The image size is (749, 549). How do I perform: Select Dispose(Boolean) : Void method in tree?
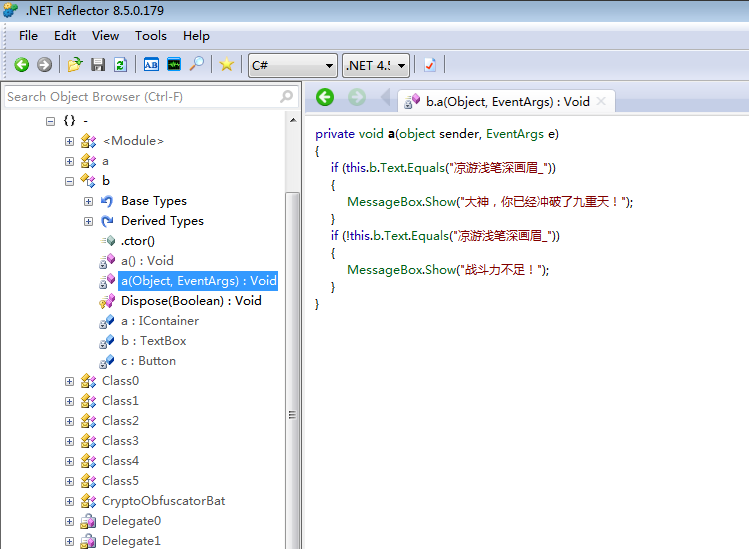point(190,301)
